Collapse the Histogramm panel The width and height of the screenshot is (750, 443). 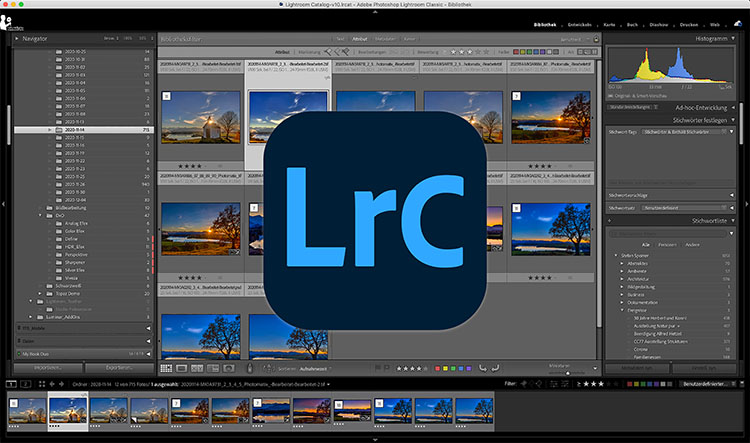(733, 38)
